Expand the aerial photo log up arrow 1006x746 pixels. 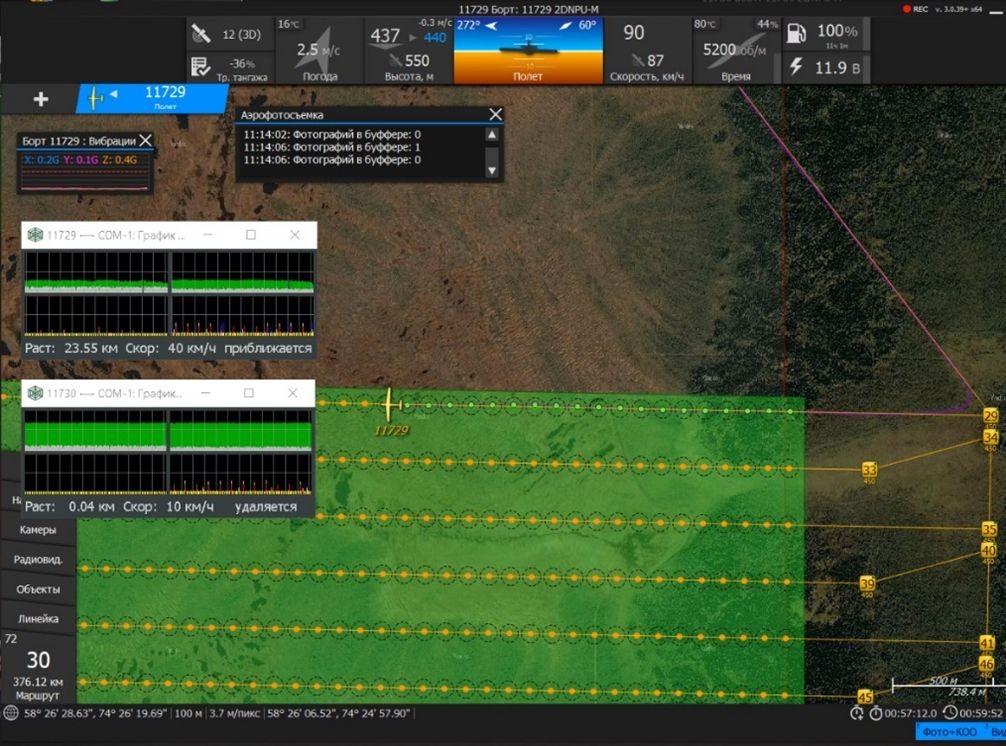coord(492,135)
